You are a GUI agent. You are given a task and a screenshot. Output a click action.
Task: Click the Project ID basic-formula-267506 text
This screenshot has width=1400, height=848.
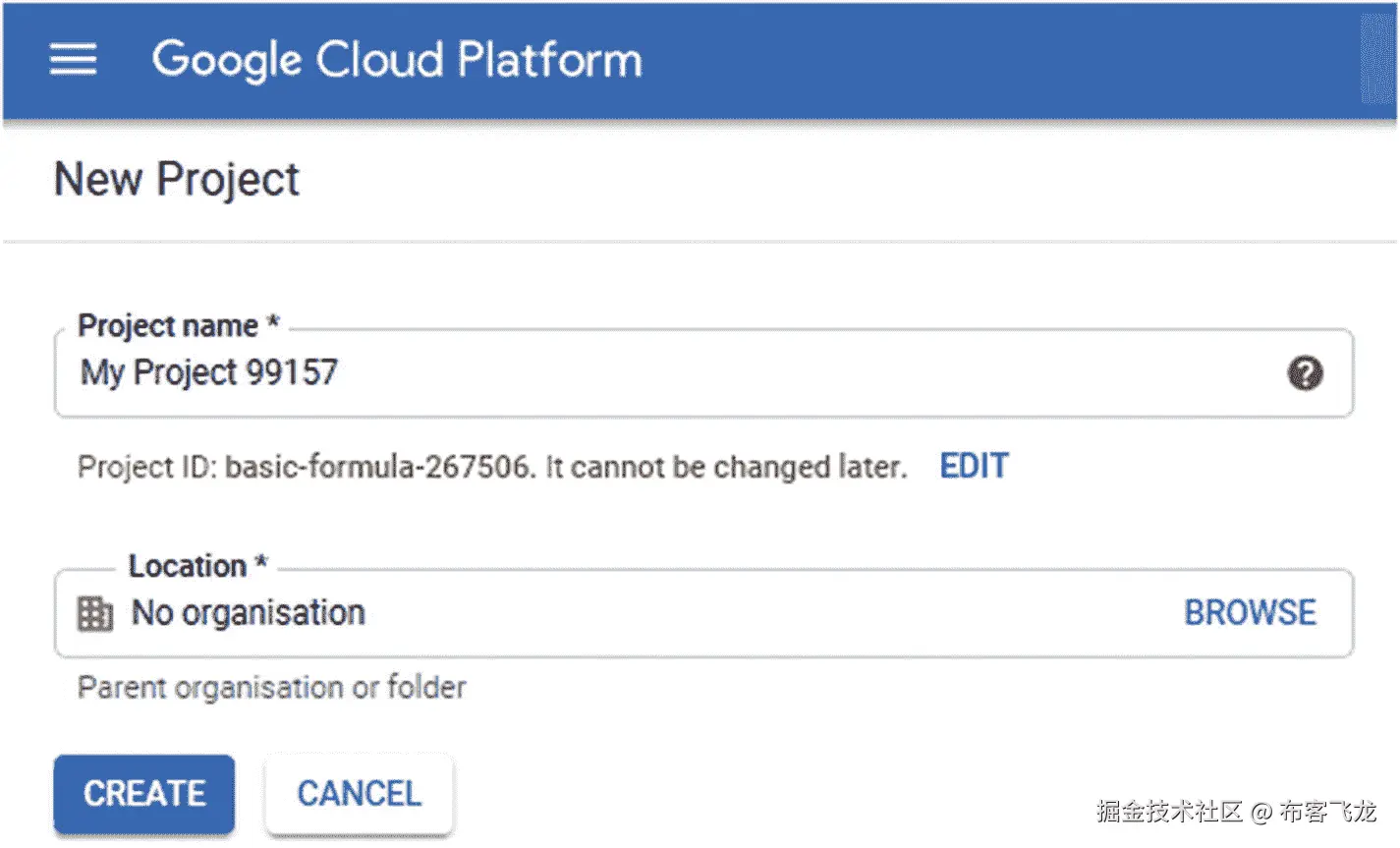[378, 467]
